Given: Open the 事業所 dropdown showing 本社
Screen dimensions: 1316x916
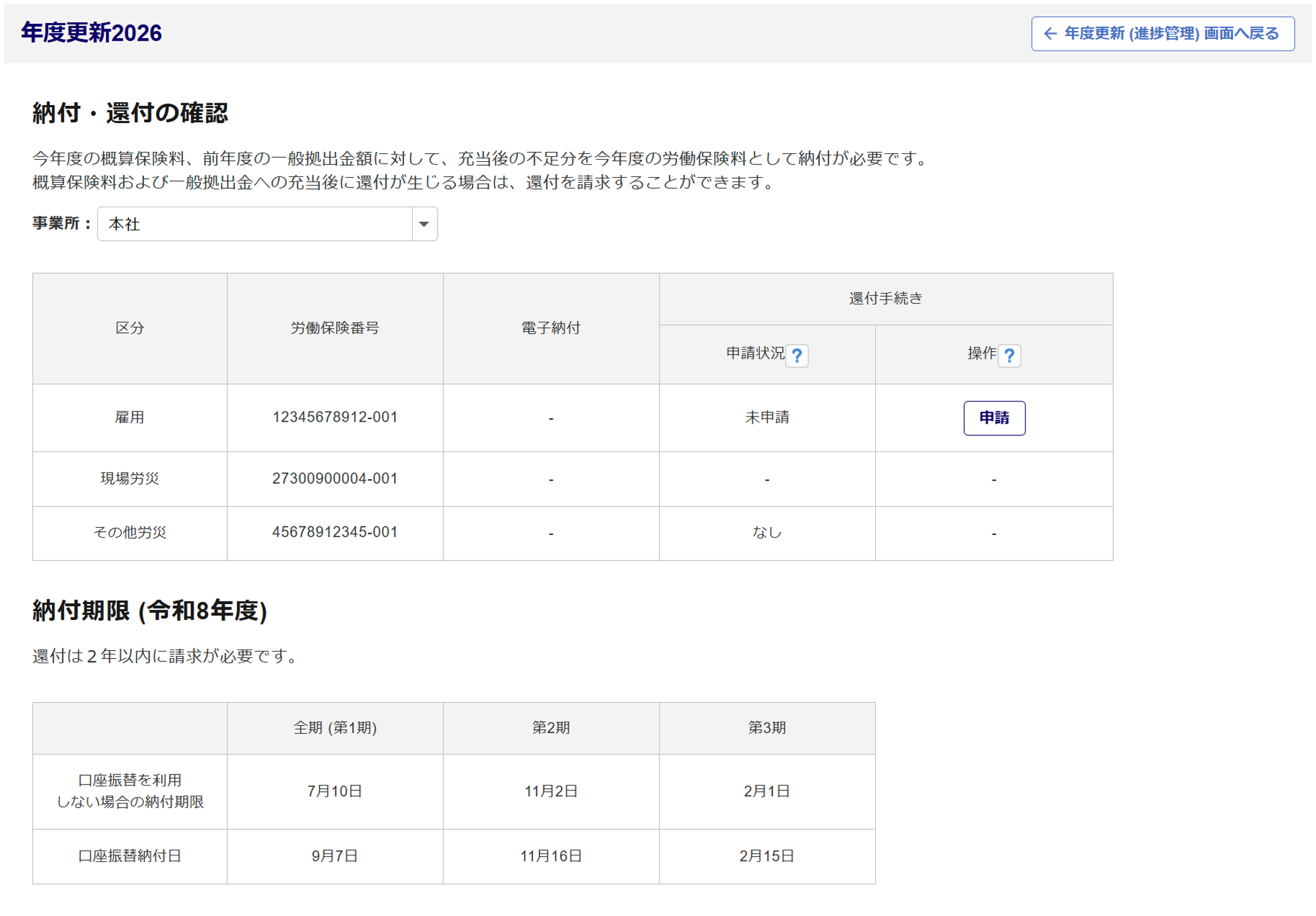Looking at the screenshot, I should click(267, 224).
